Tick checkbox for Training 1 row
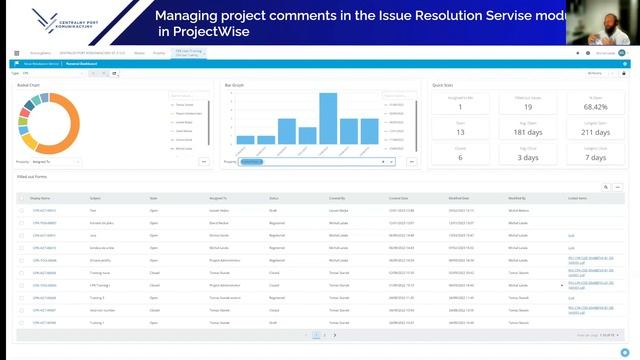Screen dimensions: 640x360 pos(22,323)
